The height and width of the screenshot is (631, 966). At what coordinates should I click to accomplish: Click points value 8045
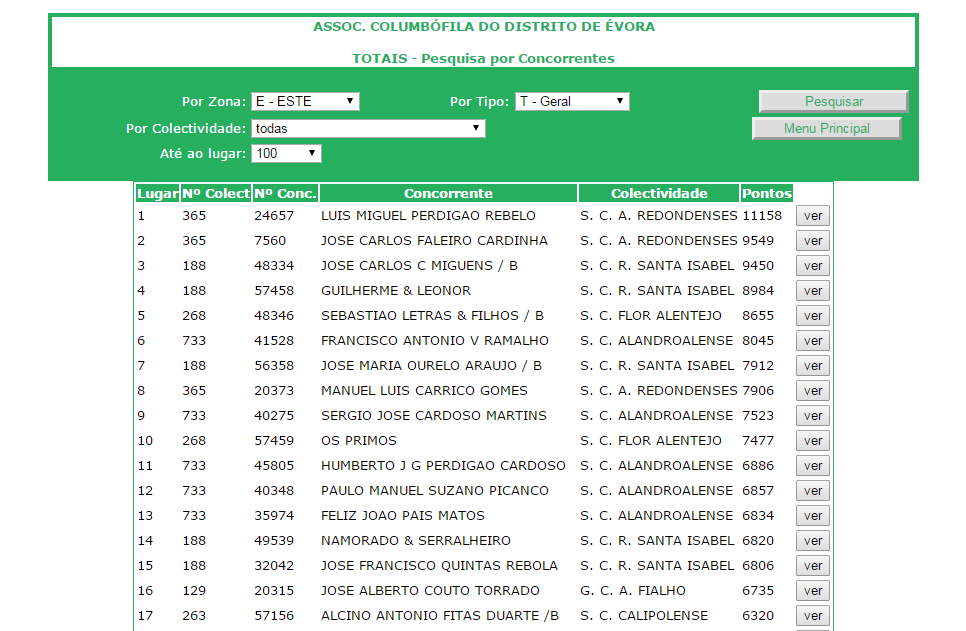(x=758, y=341)
